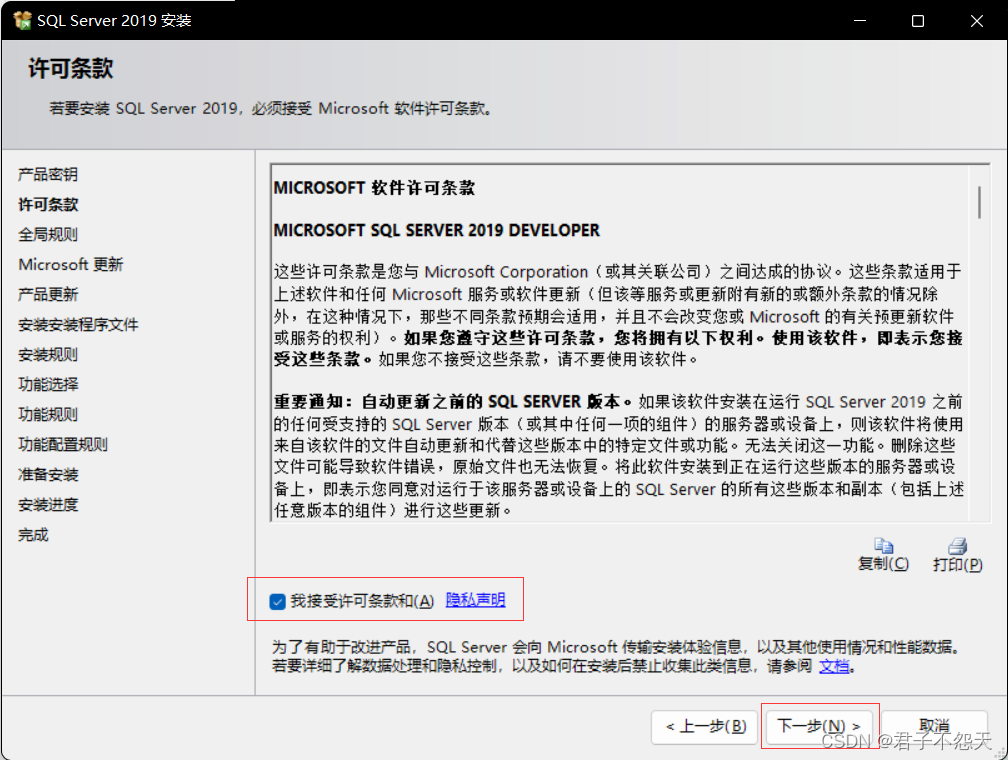The height and width of the screenshot is (760, 1008).
Task: Click the MICROSOFT 软件许可条款 heading
Action: click(374, 188)
